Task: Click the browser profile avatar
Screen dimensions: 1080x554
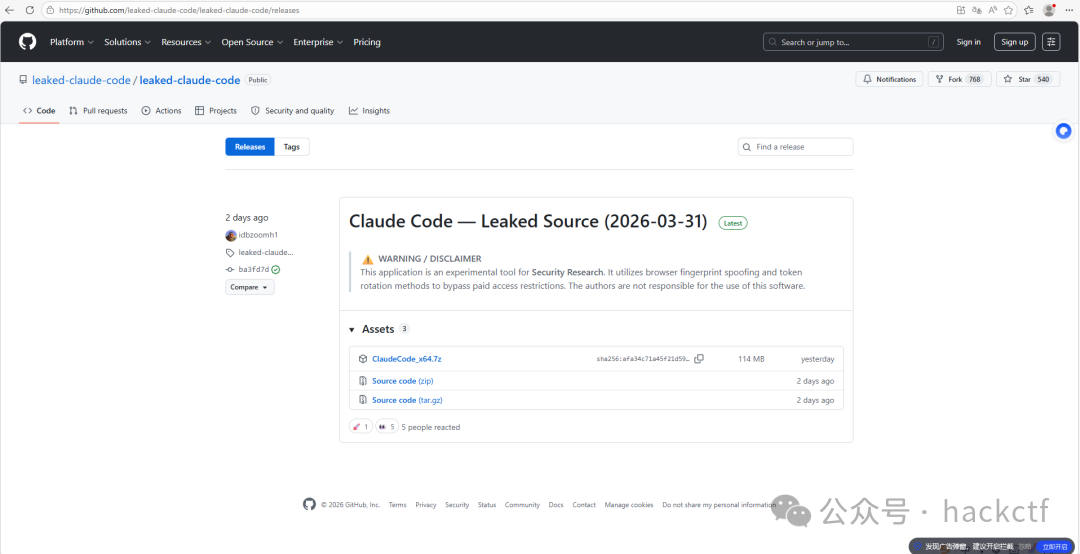Action: coord(1049,10)
